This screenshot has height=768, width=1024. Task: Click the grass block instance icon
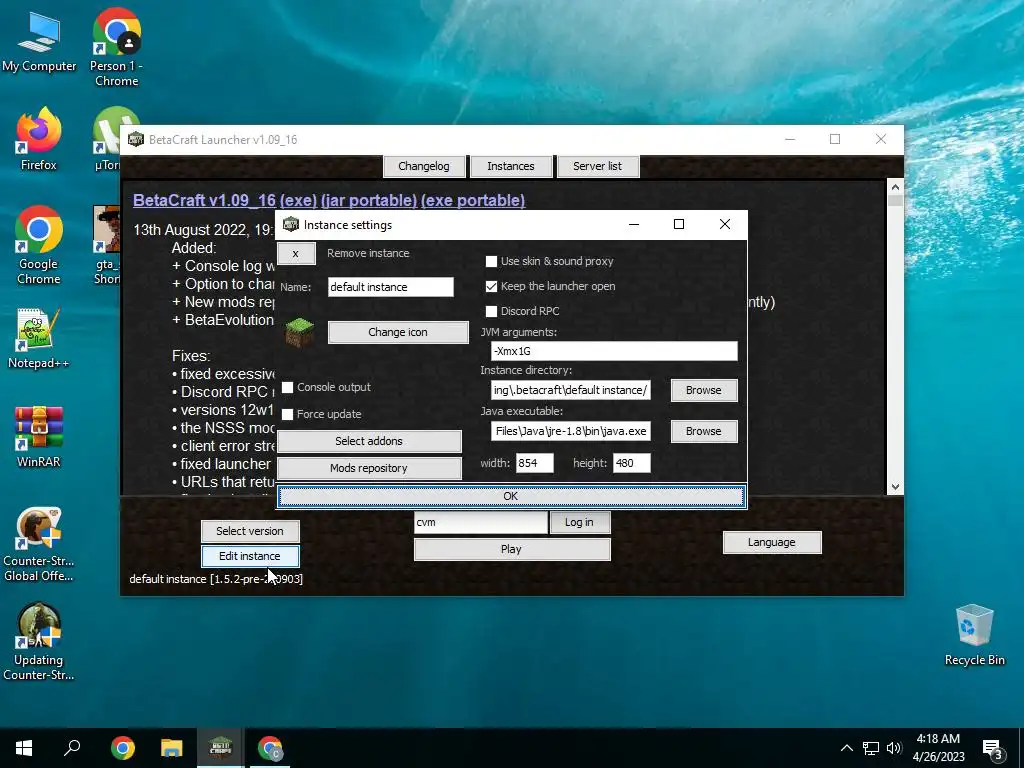tap(300, 332)
